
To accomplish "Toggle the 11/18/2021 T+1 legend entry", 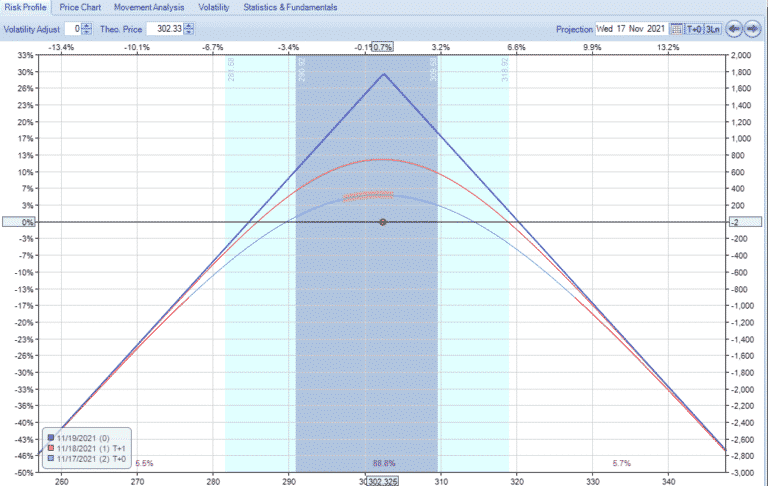I will click(x=88, y=448).
